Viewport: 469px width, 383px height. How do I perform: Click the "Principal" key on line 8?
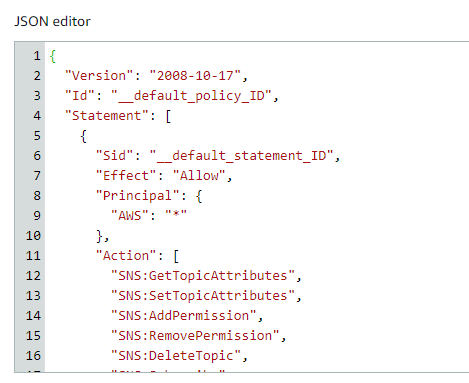pos(138,196)
